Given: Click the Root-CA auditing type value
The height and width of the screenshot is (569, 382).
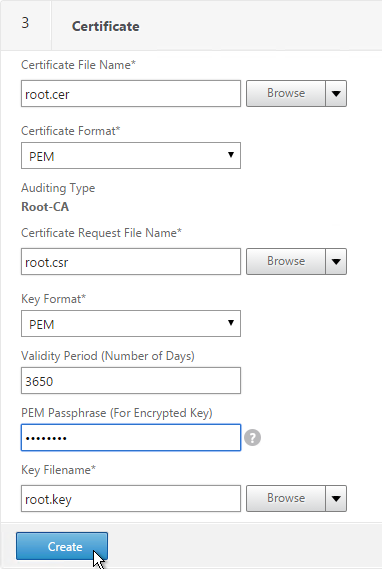Looking at the screenshot, I should pos(45,207).
